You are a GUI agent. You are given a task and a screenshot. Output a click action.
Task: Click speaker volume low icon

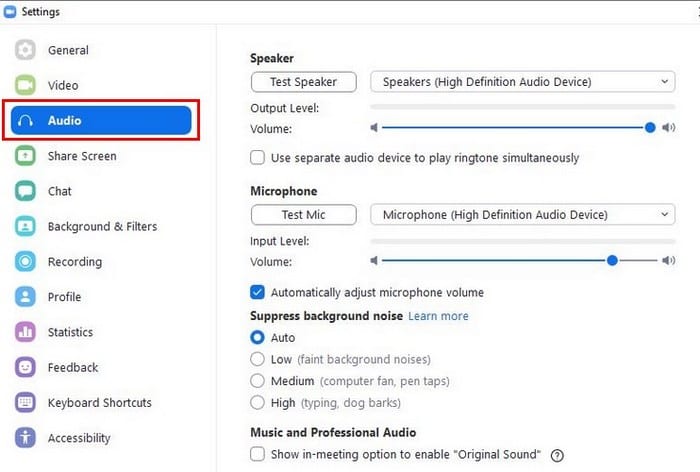coord(374,128)
